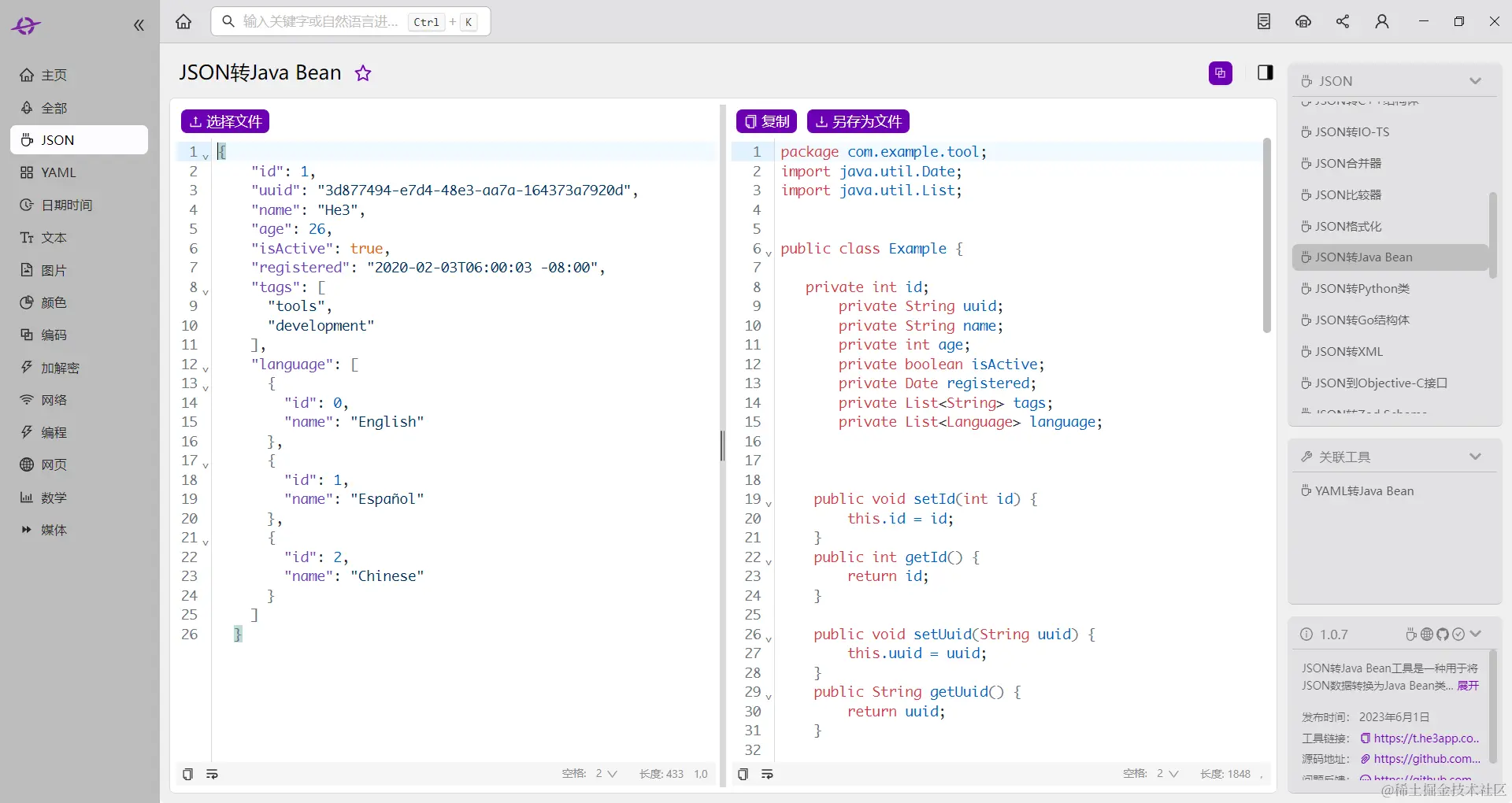Open the JSON转IO-TS tool
The width and height of the screenshot is (1512, 803).
1390,132
